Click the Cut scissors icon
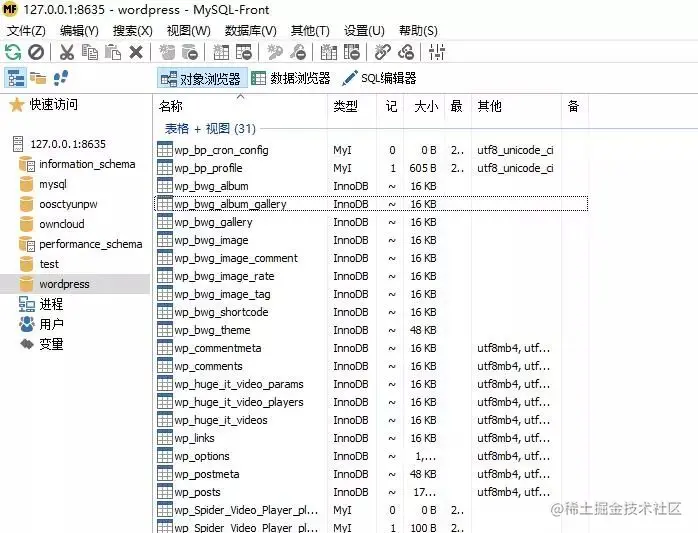This screenshot has height=533, width=698. pos(67,52)
